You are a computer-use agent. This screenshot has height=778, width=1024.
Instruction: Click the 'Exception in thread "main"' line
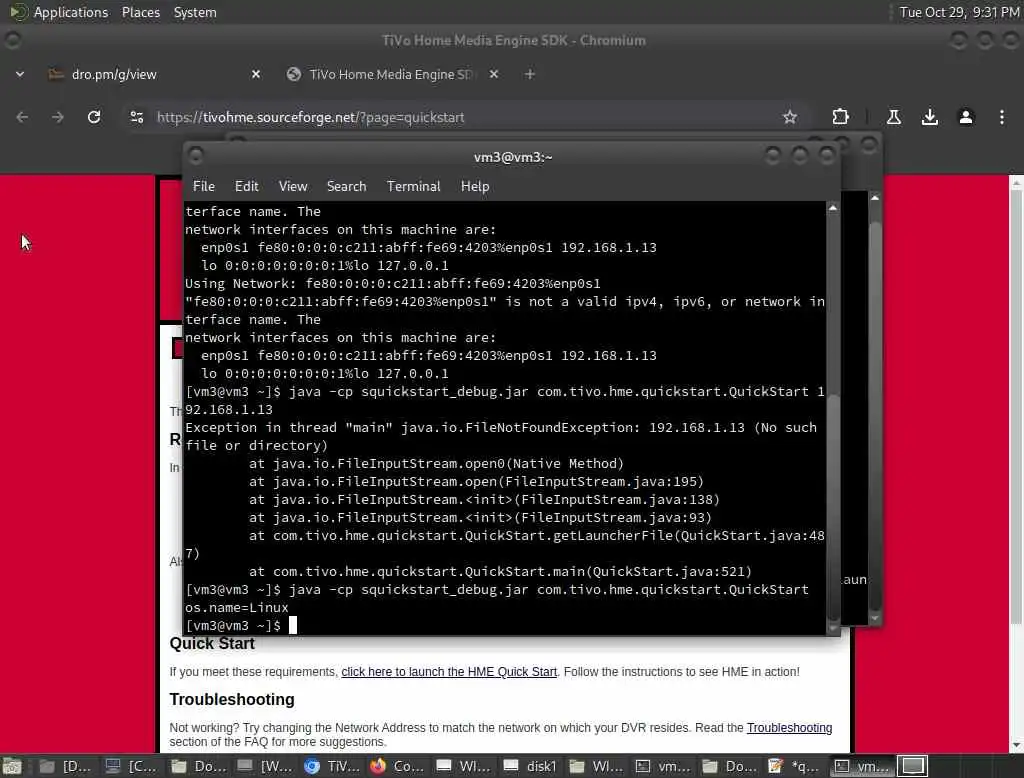pyautogui.click(x=501, y=428)
